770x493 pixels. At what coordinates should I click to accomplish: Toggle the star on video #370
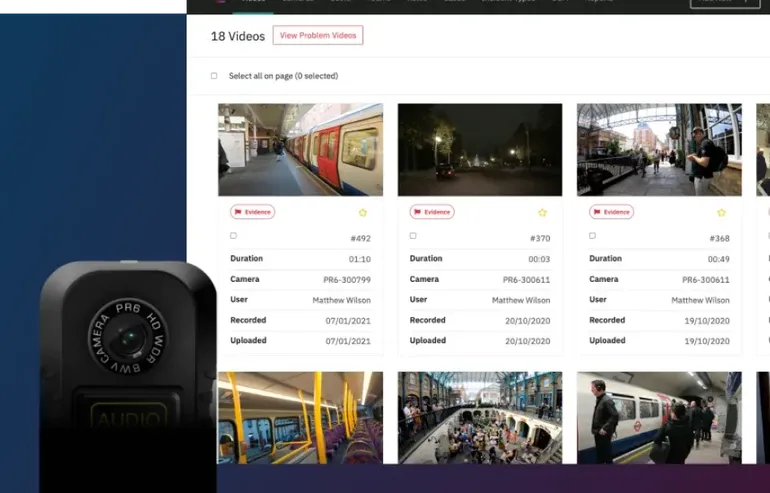(542, 213)
